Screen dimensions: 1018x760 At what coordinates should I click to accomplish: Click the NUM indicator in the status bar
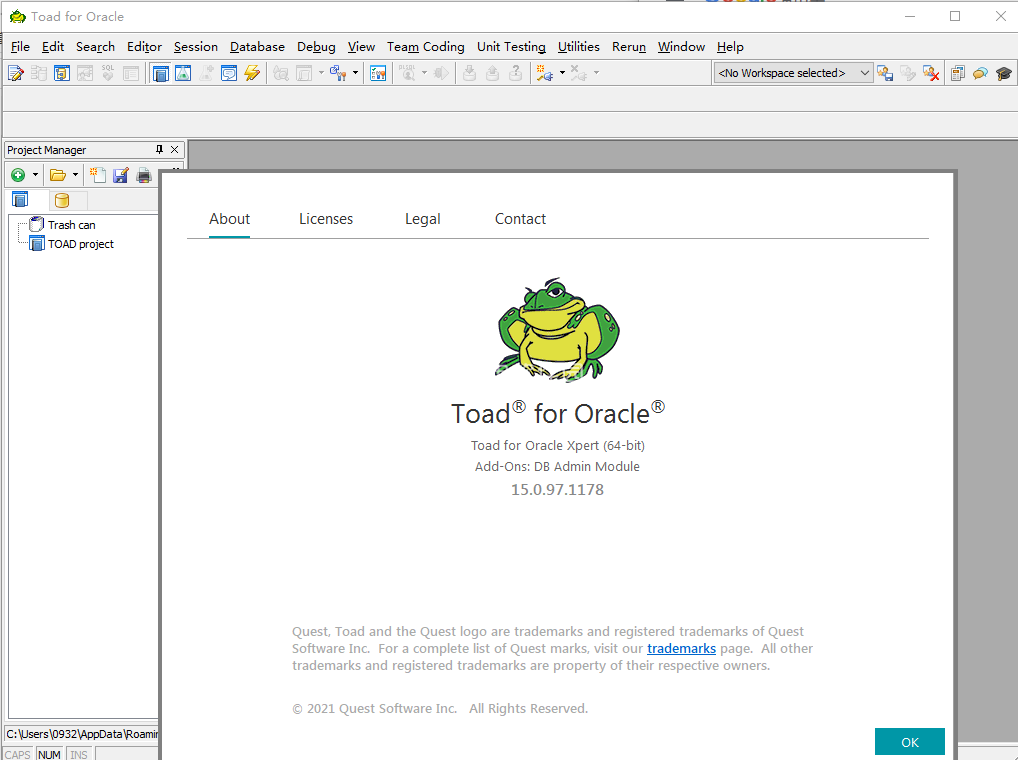tap(49, 754)
